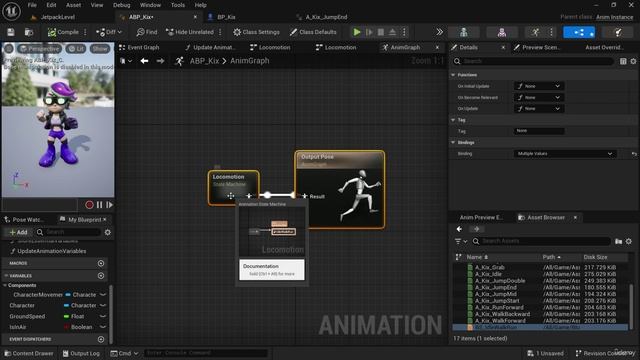Open Class Settings
The height and width of the screenshot is (360, 640).
pyautogui.click(x=256, y=32)
